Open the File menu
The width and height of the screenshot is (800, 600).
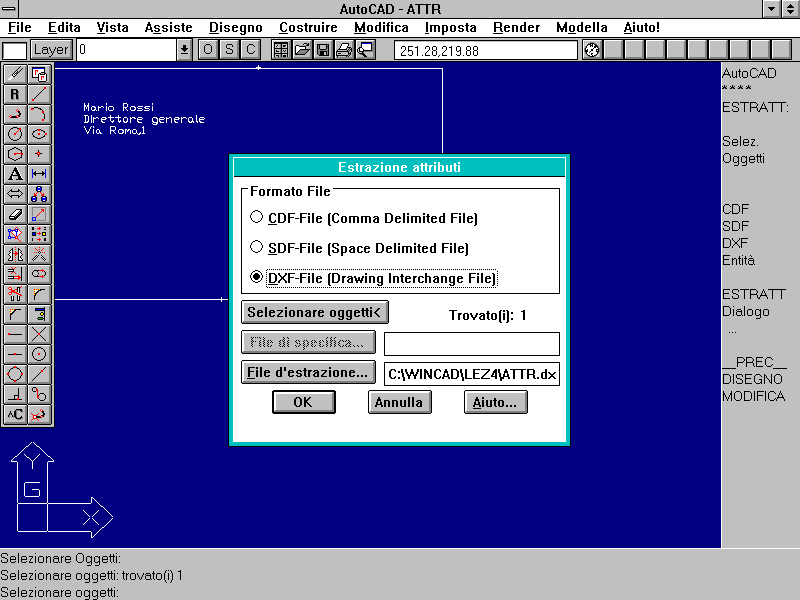pos(20,28)
